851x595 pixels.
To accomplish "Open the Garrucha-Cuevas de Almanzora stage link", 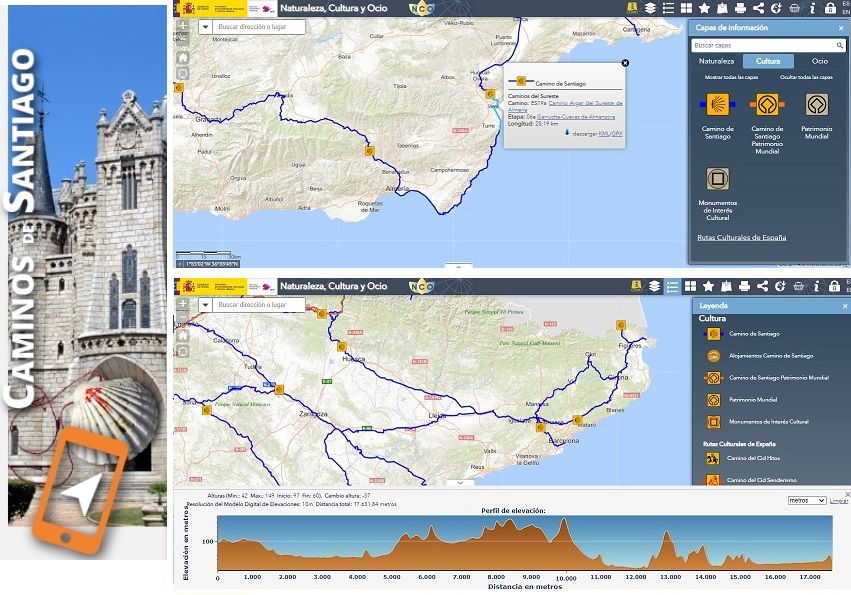I will pyautogui.click(x=576, y=117).
